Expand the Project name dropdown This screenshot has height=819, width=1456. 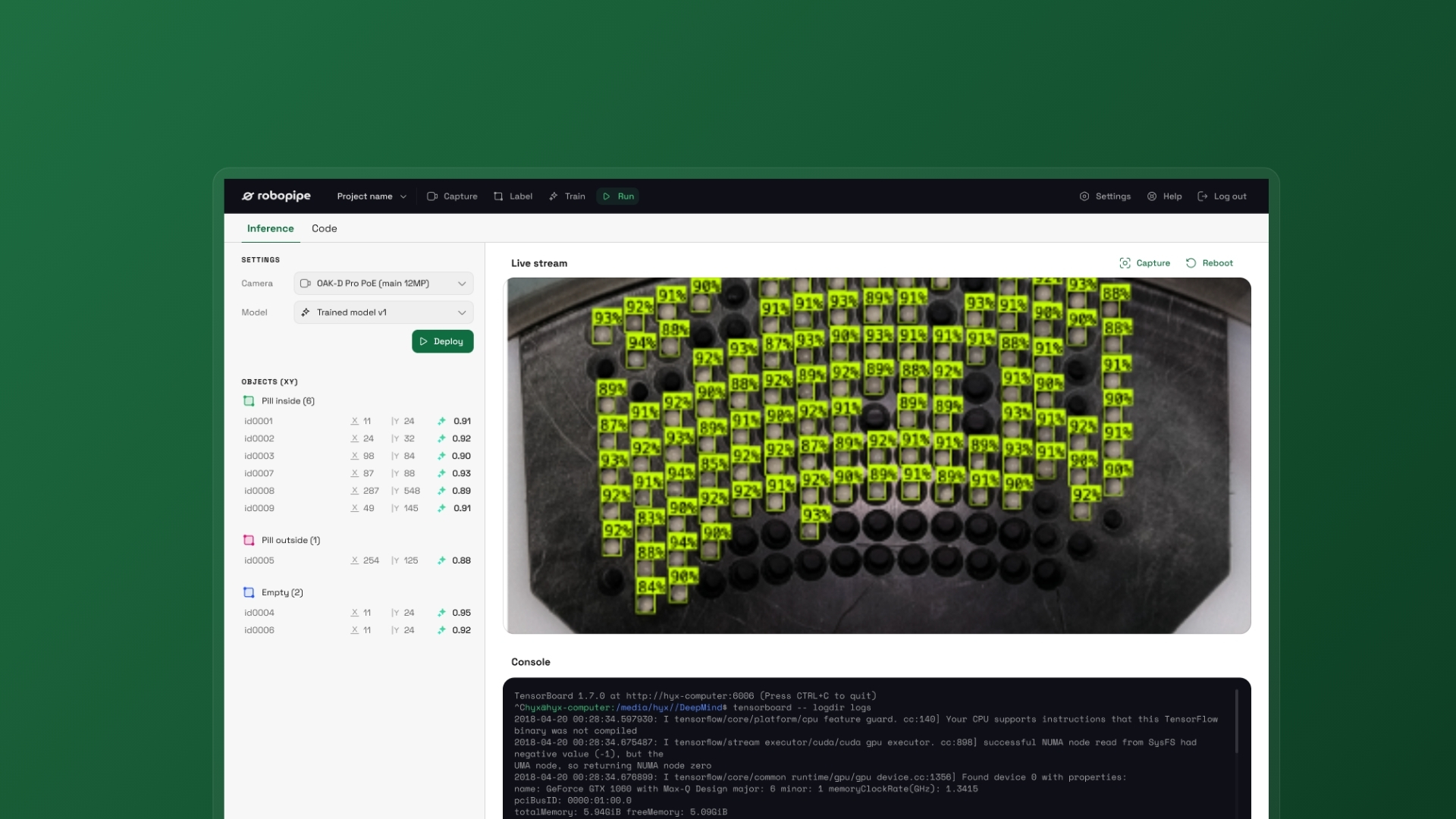coord(372,196)
